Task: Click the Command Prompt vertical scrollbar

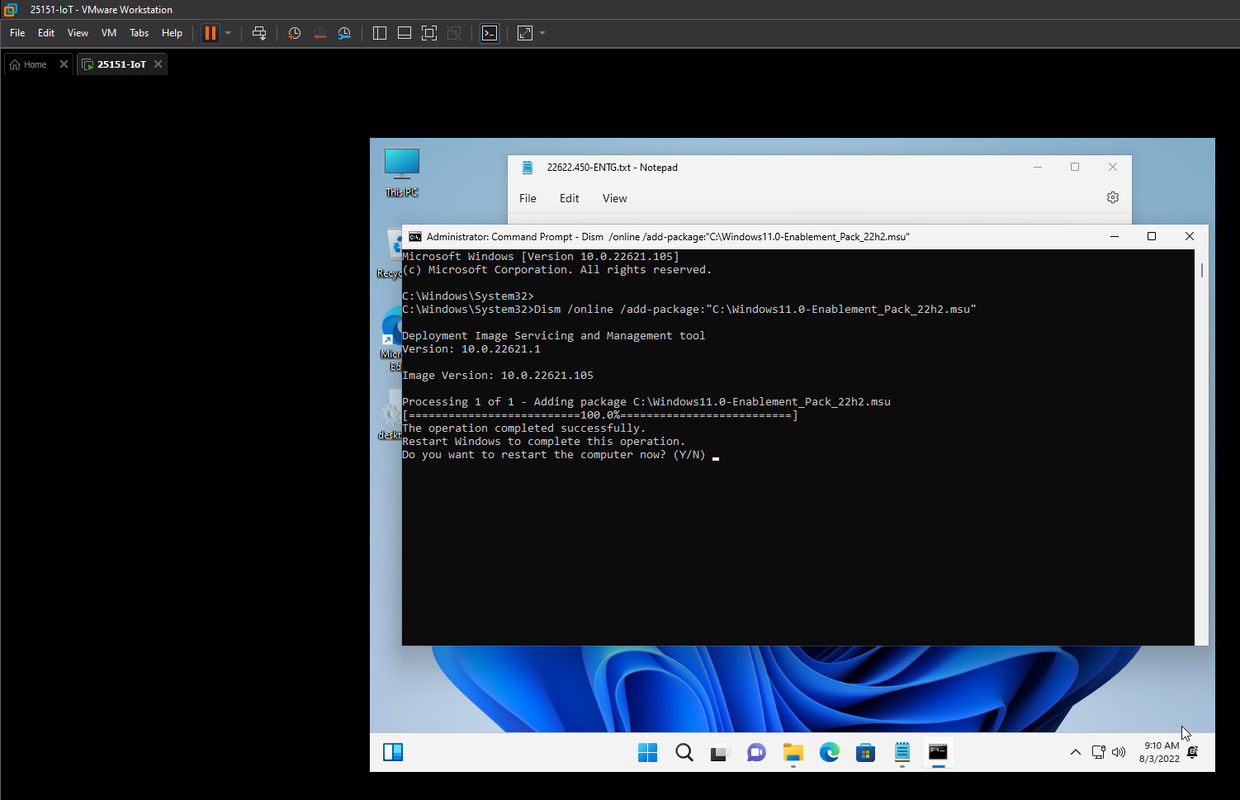Action: 1201,447
